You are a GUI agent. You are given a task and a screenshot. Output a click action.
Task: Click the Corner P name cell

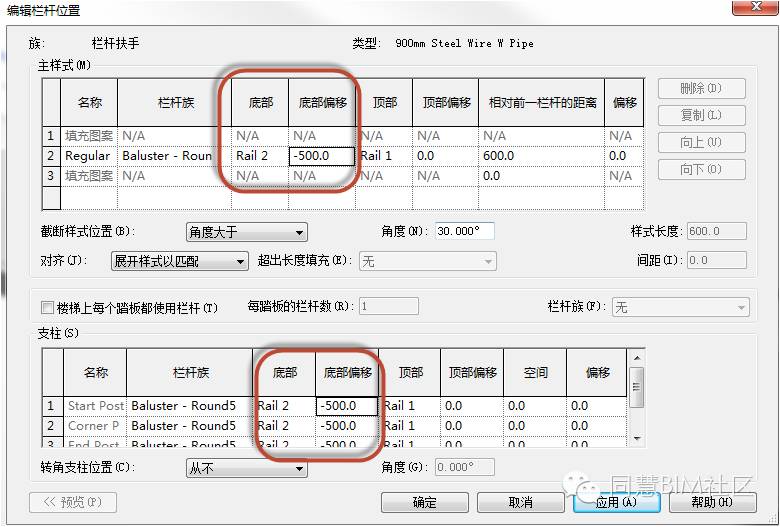(95, 426)
